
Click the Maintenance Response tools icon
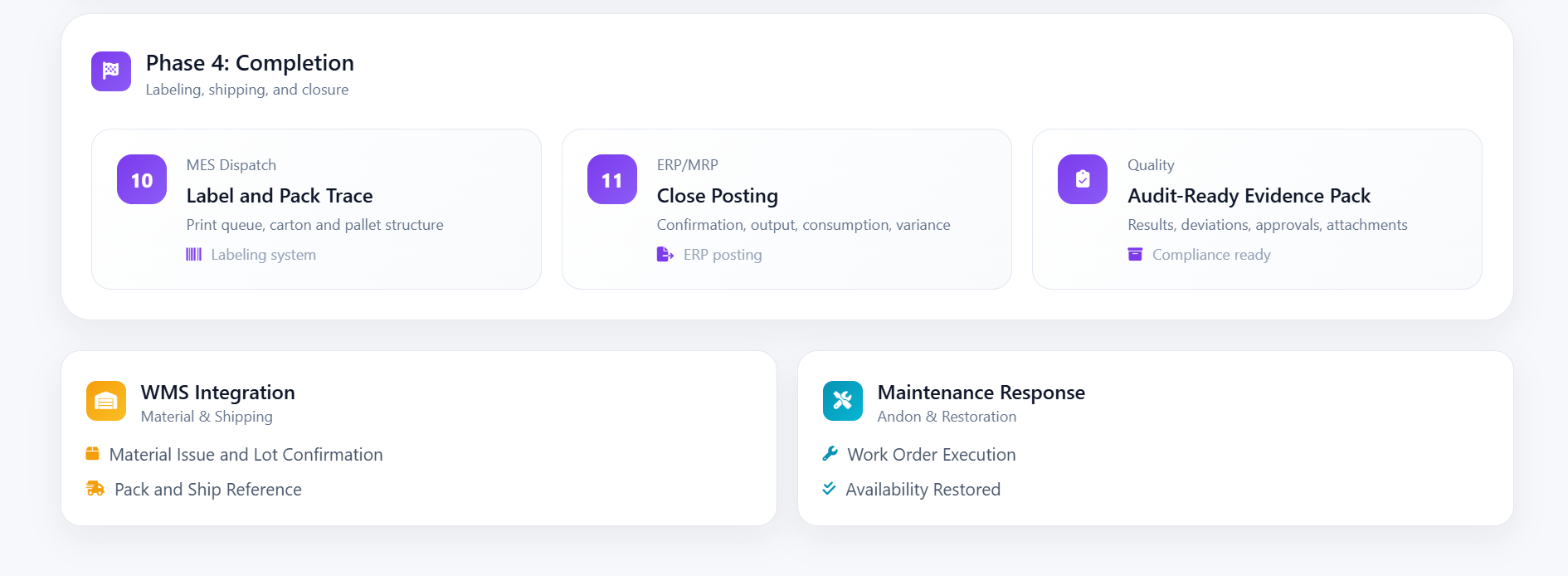843,401
